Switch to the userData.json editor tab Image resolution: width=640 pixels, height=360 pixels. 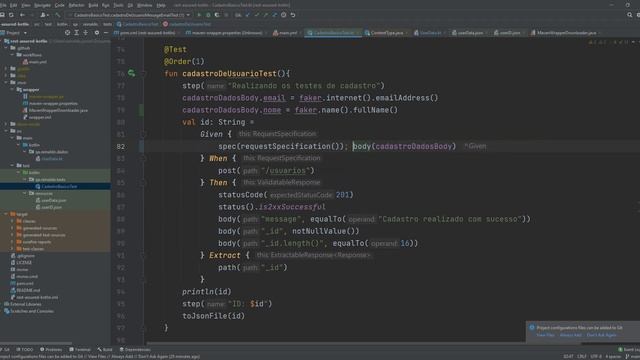(x=468, y=33)
